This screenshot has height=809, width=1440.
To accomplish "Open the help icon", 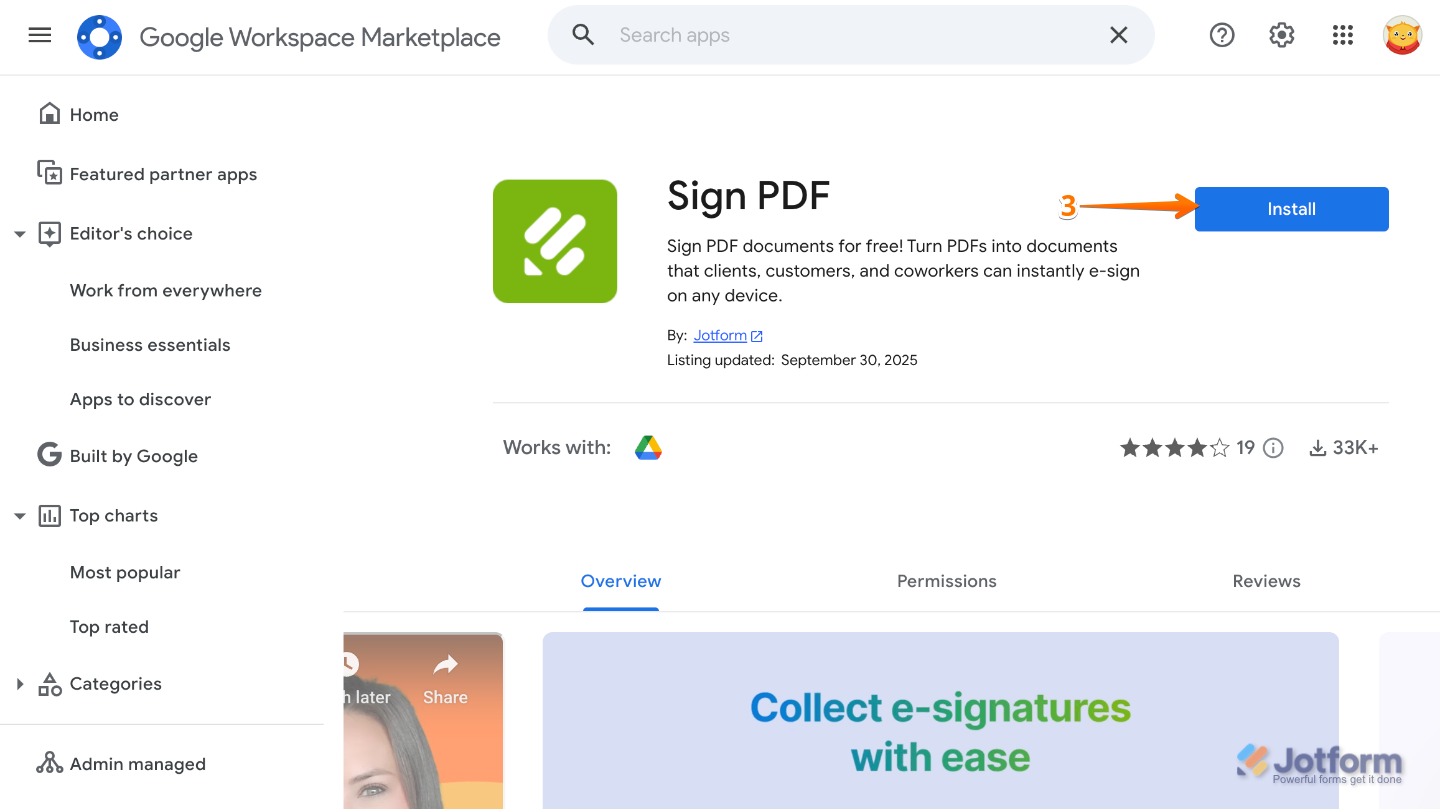I will click(1222, 34).
